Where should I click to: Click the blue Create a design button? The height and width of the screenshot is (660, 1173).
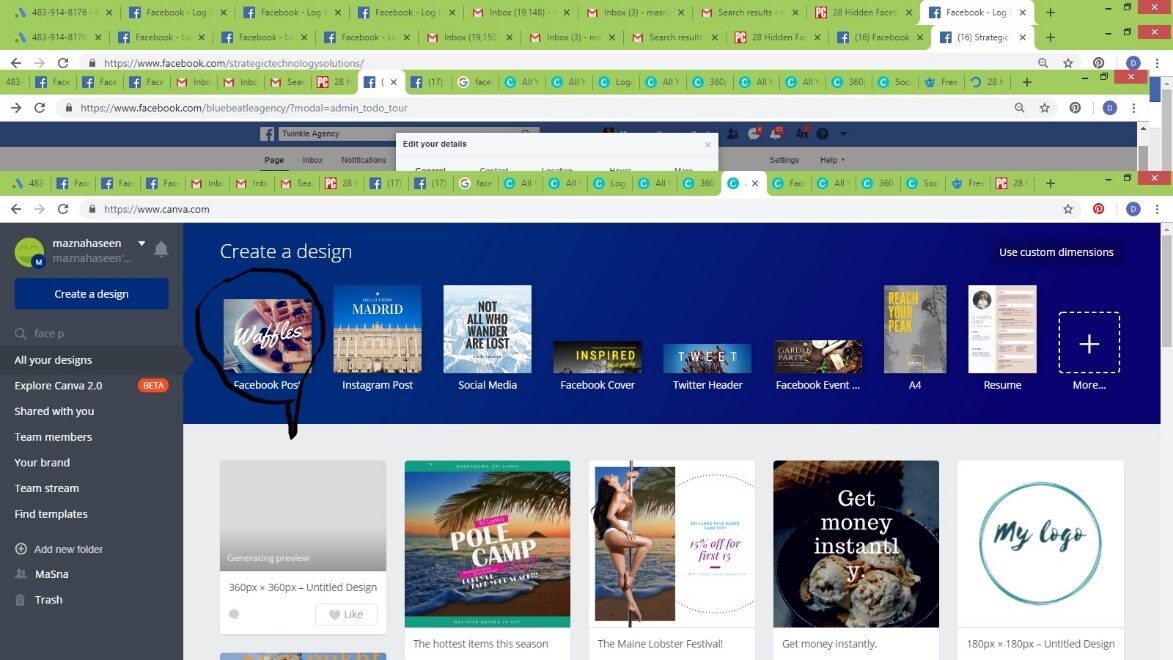[x=91, y=294]
